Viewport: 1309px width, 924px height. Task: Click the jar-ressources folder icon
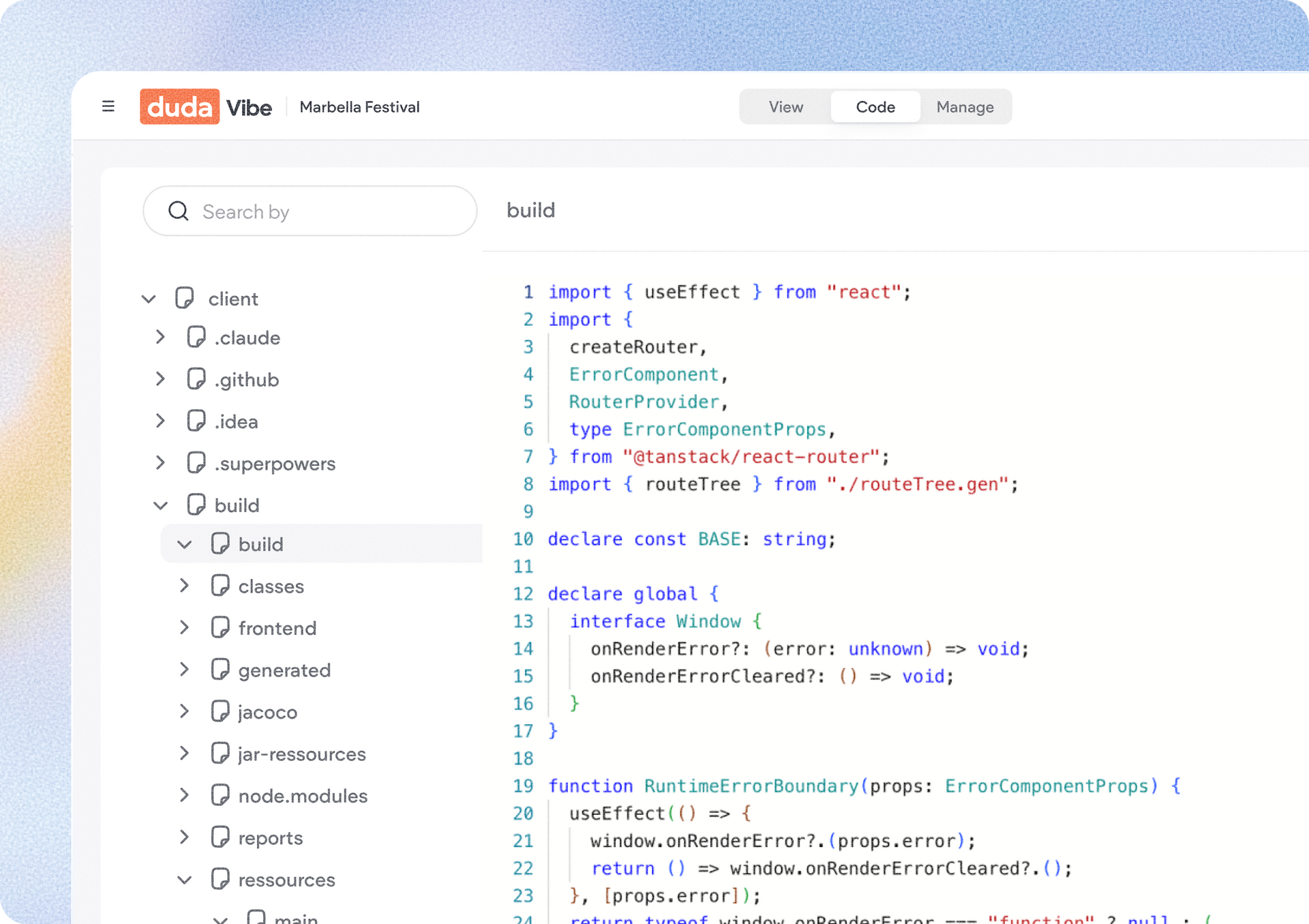point(220,754)
